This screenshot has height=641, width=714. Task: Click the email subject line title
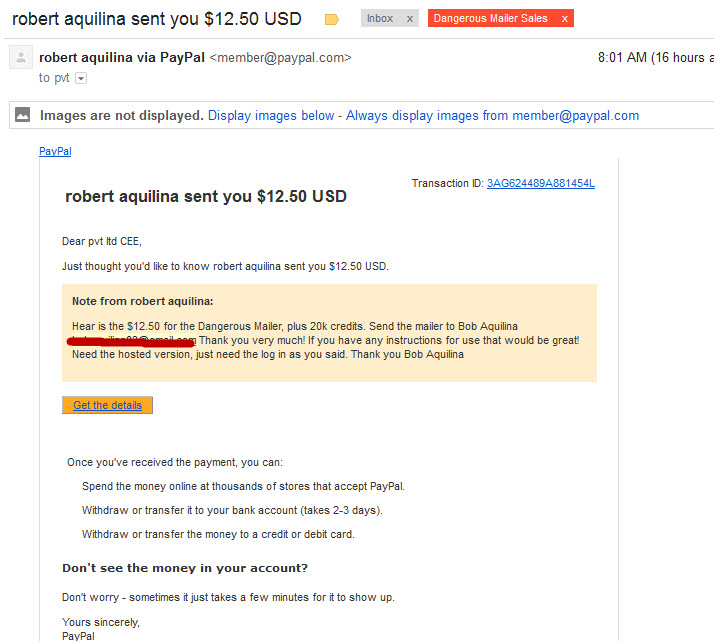[x=157, y=19]
